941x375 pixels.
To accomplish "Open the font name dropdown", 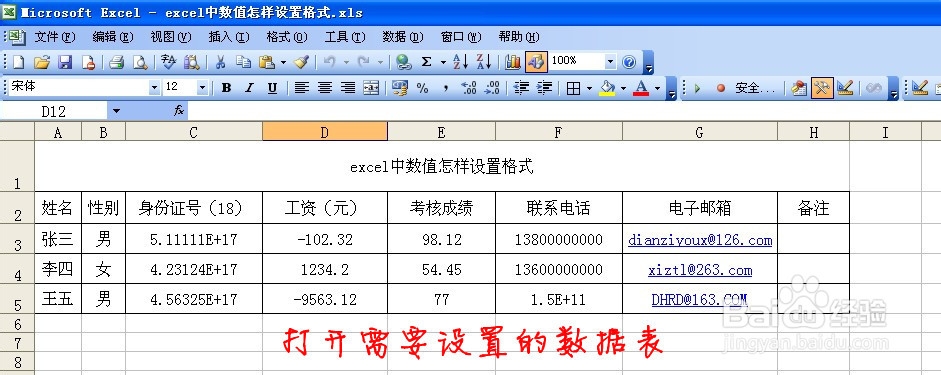I will (x=154, y=88).
